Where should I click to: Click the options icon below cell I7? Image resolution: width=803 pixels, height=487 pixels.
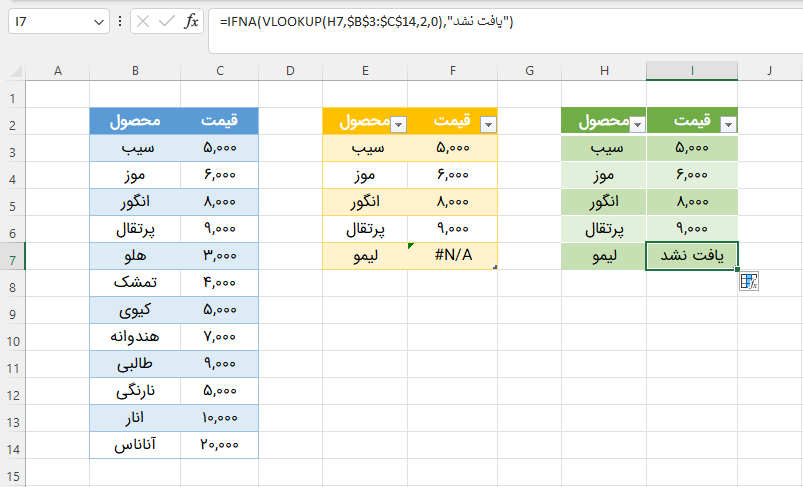pos(749,282)
